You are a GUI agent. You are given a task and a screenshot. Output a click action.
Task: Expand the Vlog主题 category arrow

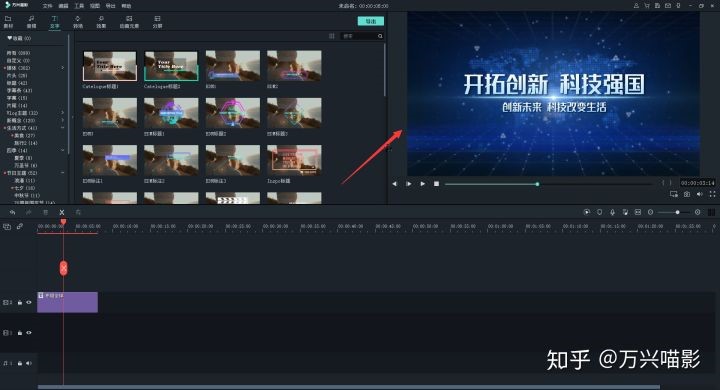point(62,113)
